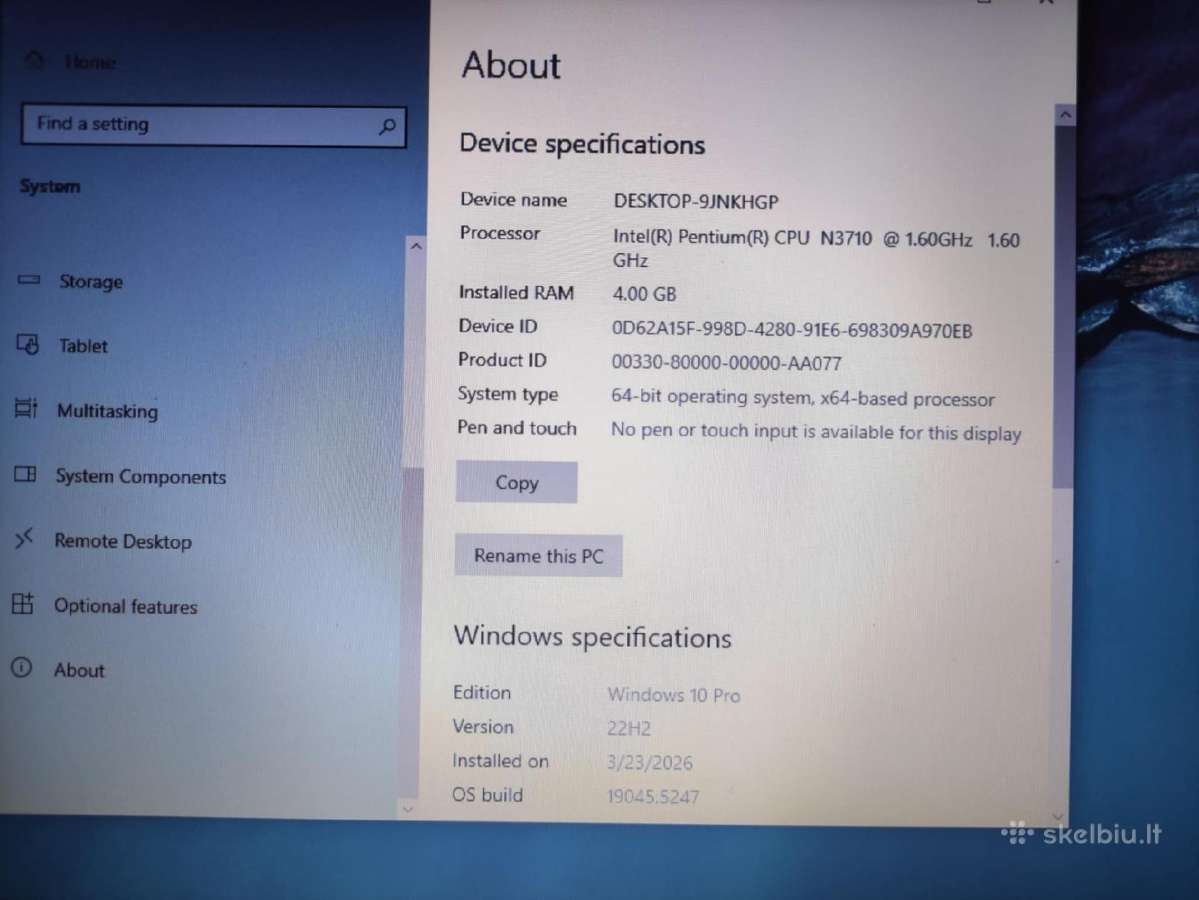Select Remote Desktop in sidebar
This screenshot has width=1199, height=900.
122,541
